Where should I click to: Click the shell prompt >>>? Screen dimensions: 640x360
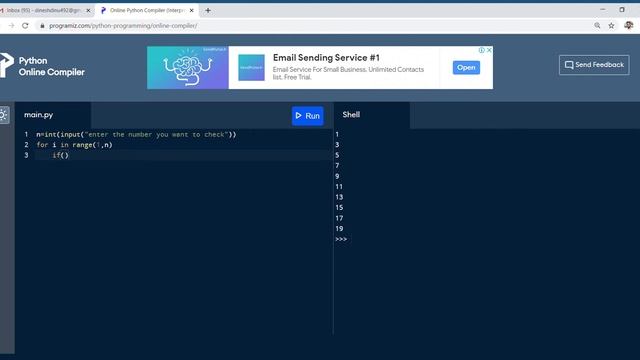pos(341,239)
